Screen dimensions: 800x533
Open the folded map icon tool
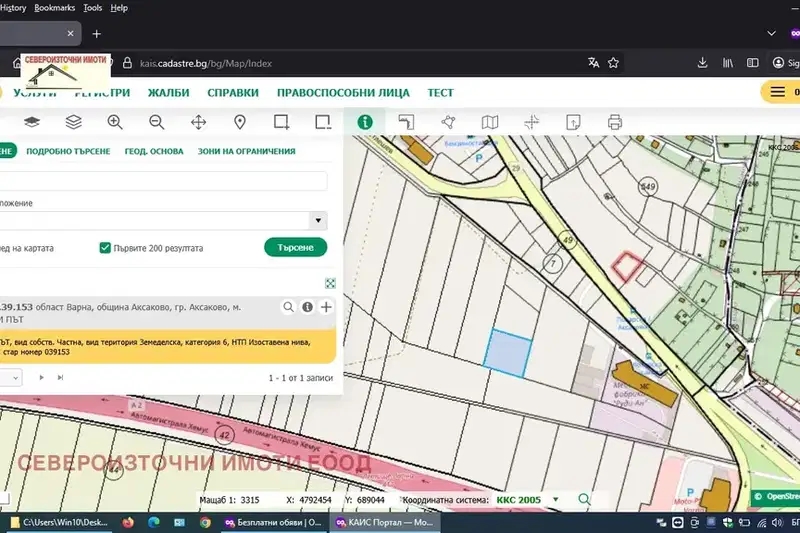point(490,122)
